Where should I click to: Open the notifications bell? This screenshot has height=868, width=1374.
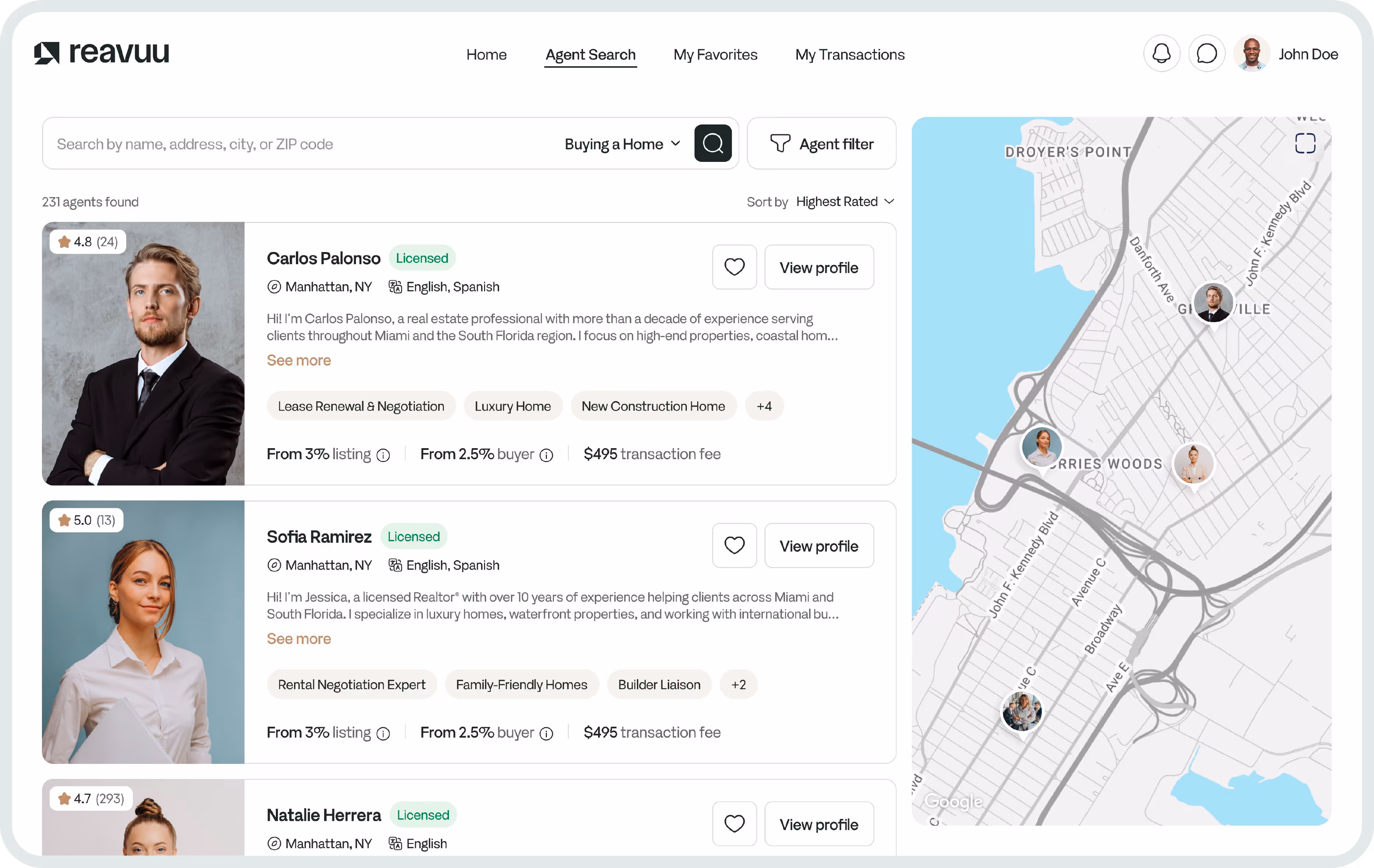click(x=1161, y=54)
